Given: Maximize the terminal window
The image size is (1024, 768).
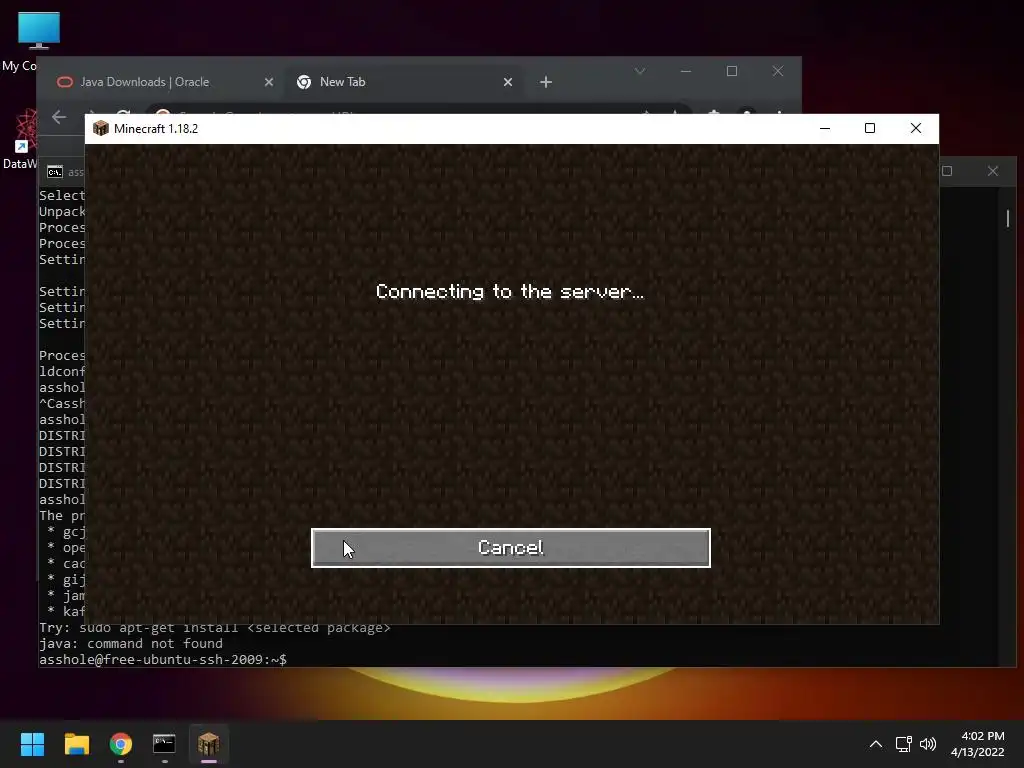Looking at the screenshot, I should click(x=947, y=171).
